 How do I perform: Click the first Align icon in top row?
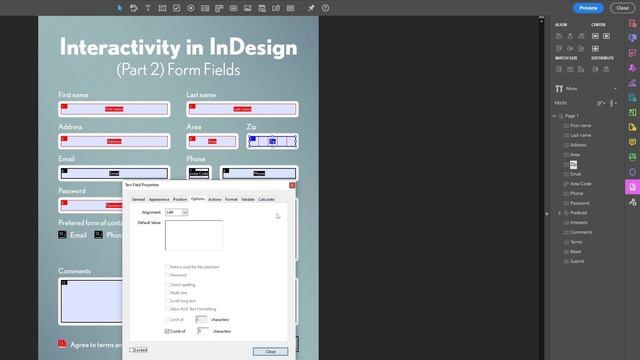pos(559,36)
